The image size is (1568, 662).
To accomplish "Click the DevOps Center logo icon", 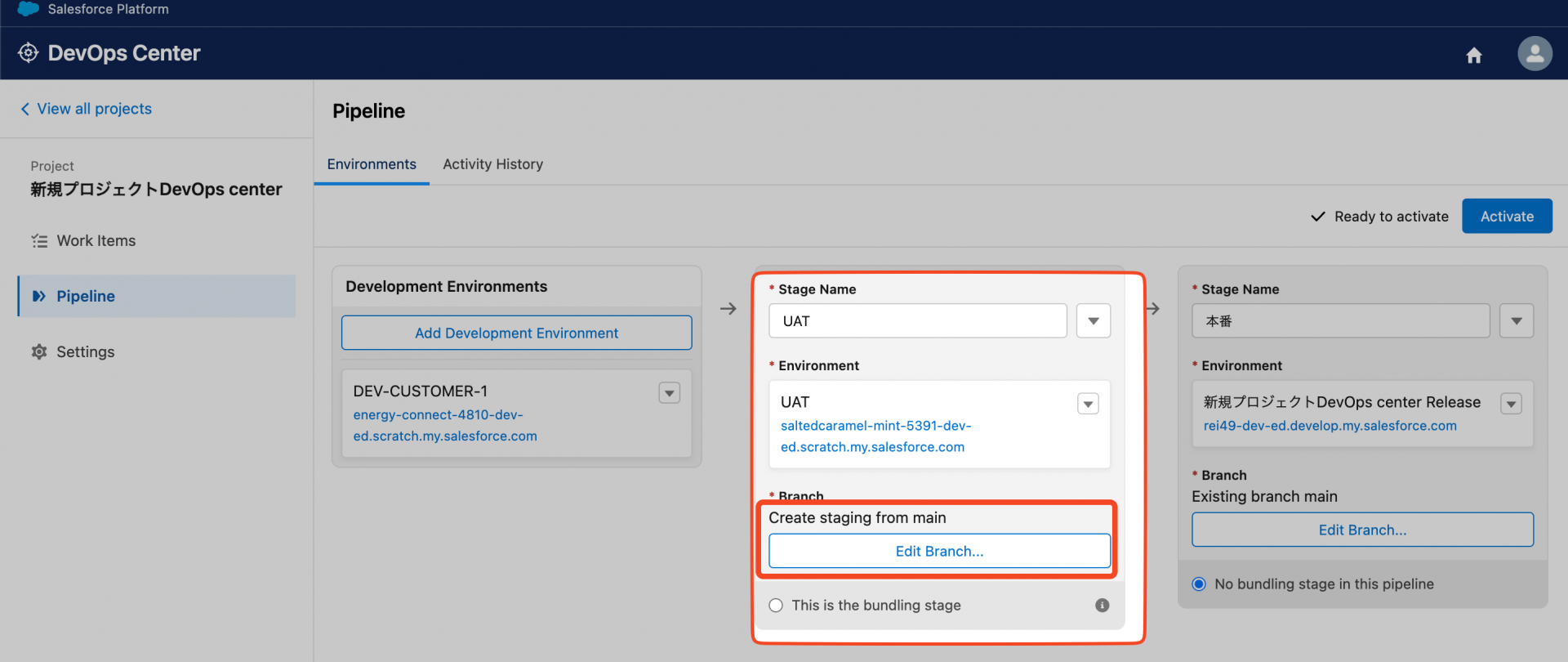I will point(29,53).
